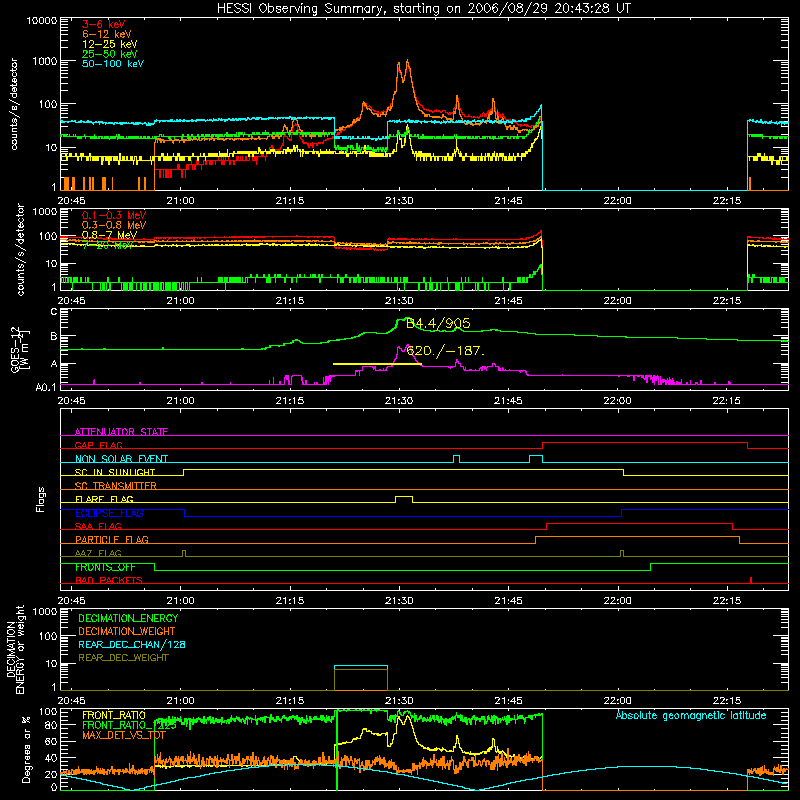Click the DECIMATION_ENERGY legend label
Image resolution: width=800 pixels, height=800 pixels.
pyautogui.click(x=128, y=618)
